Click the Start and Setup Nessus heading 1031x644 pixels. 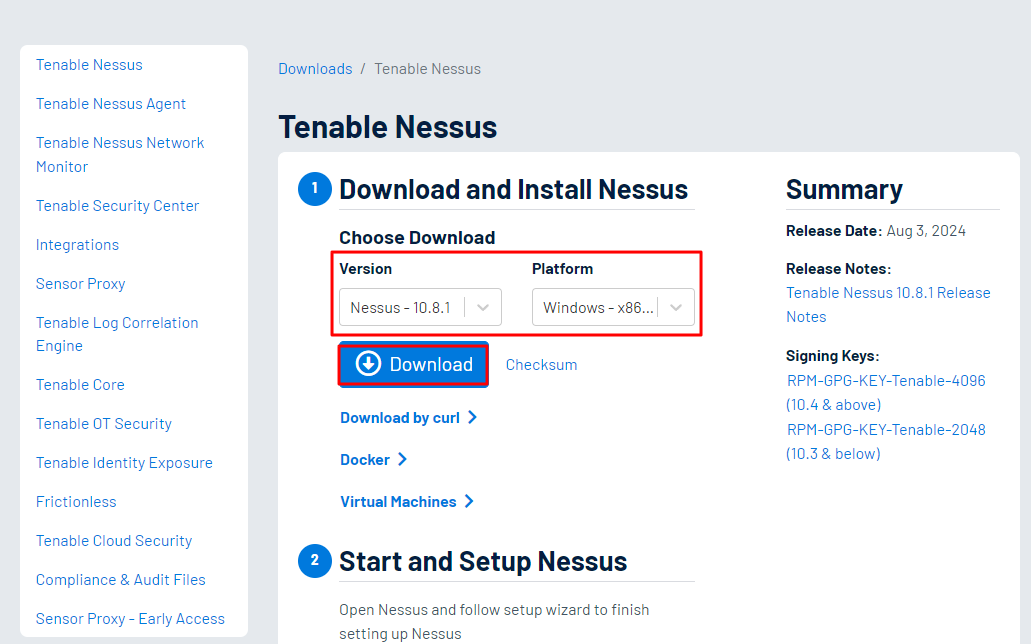point(483,562)
